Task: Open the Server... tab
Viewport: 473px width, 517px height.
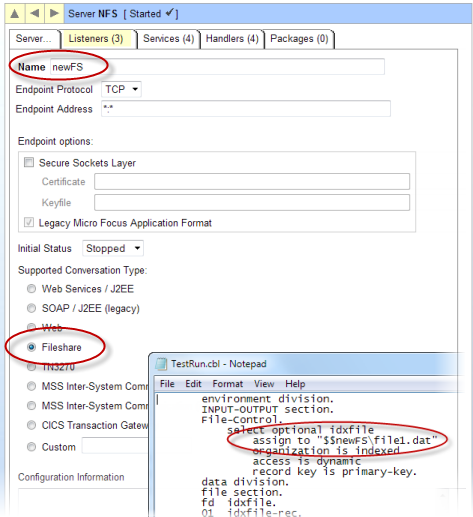Action: tap(34, 39)
